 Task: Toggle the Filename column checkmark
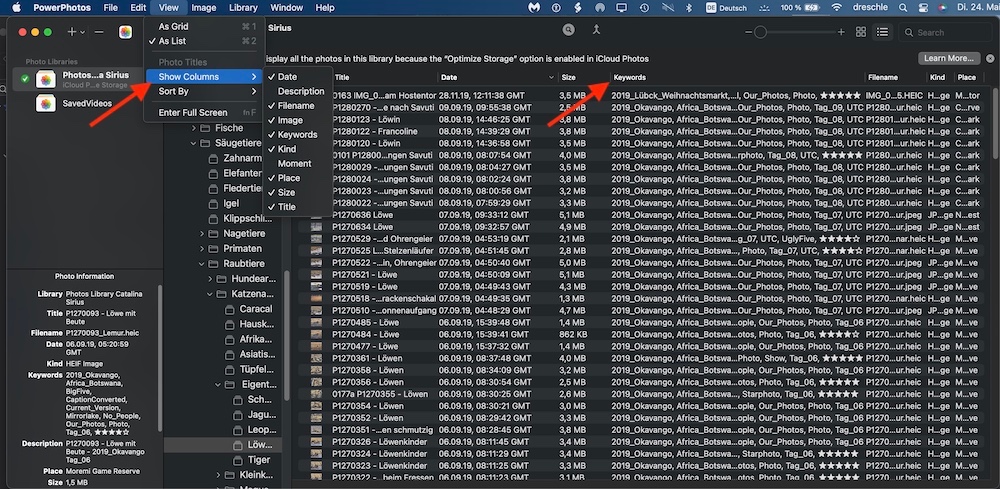[296, 106]
